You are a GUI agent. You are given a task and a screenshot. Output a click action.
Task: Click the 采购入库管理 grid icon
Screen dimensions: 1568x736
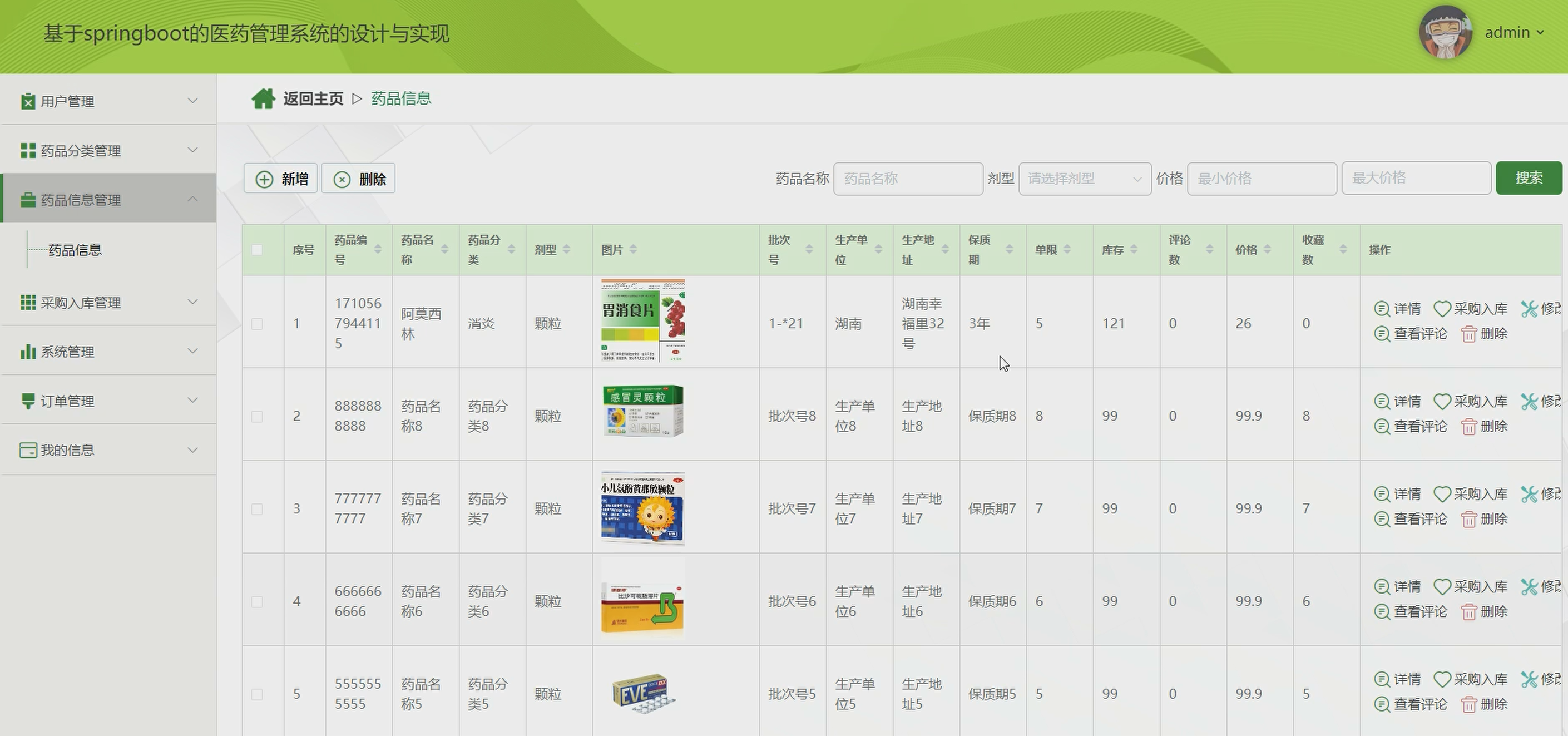click(x=28, y=303)
